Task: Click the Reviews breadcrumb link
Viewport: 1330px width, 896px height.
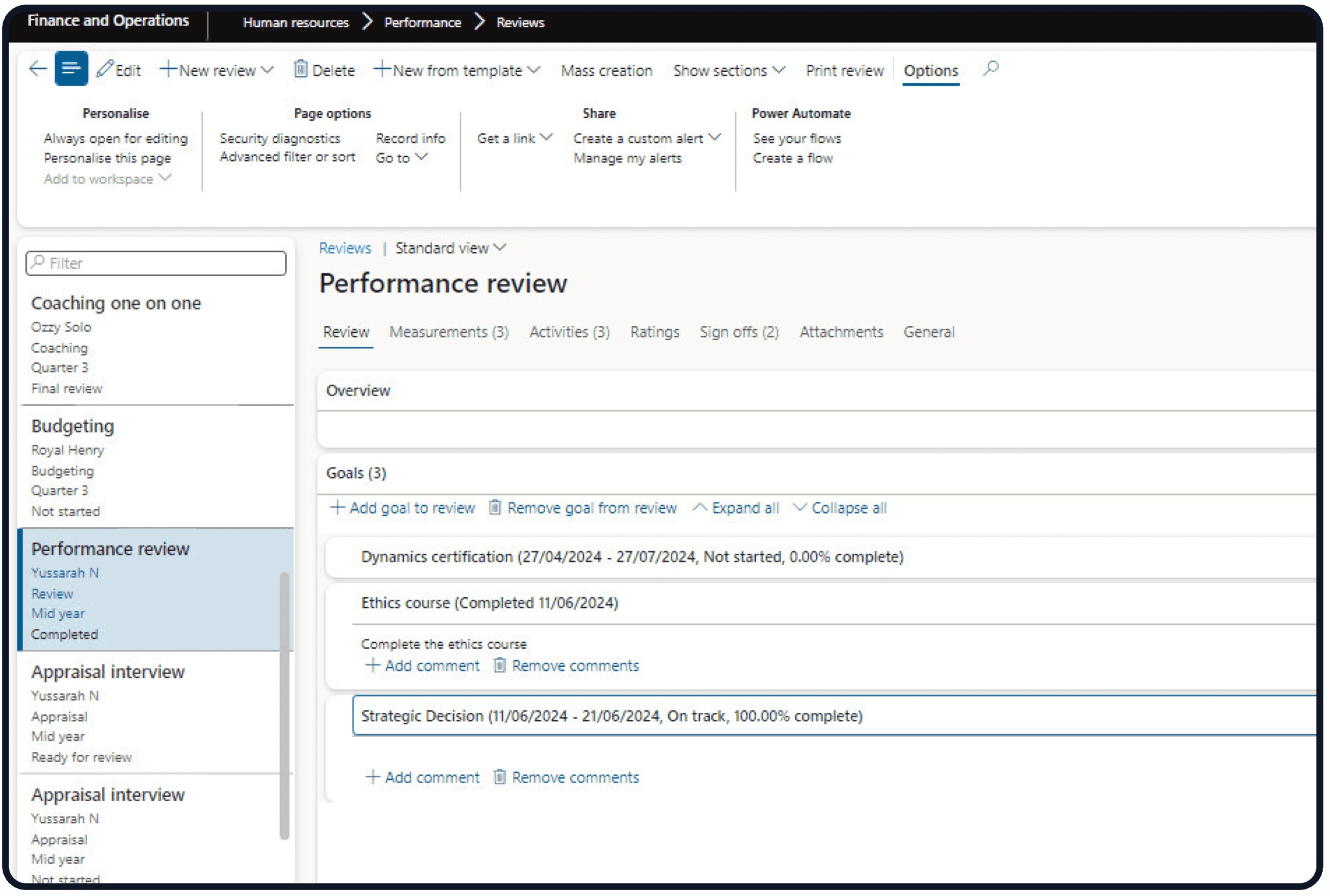Action: (345, 248)
